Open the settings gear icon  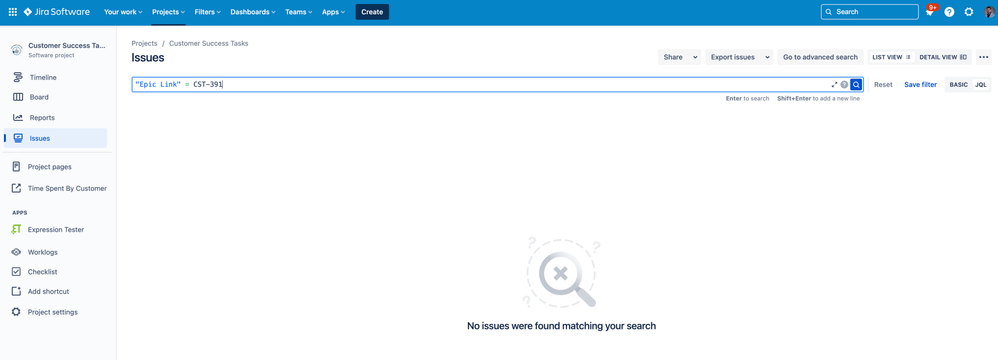pos(969,12)
